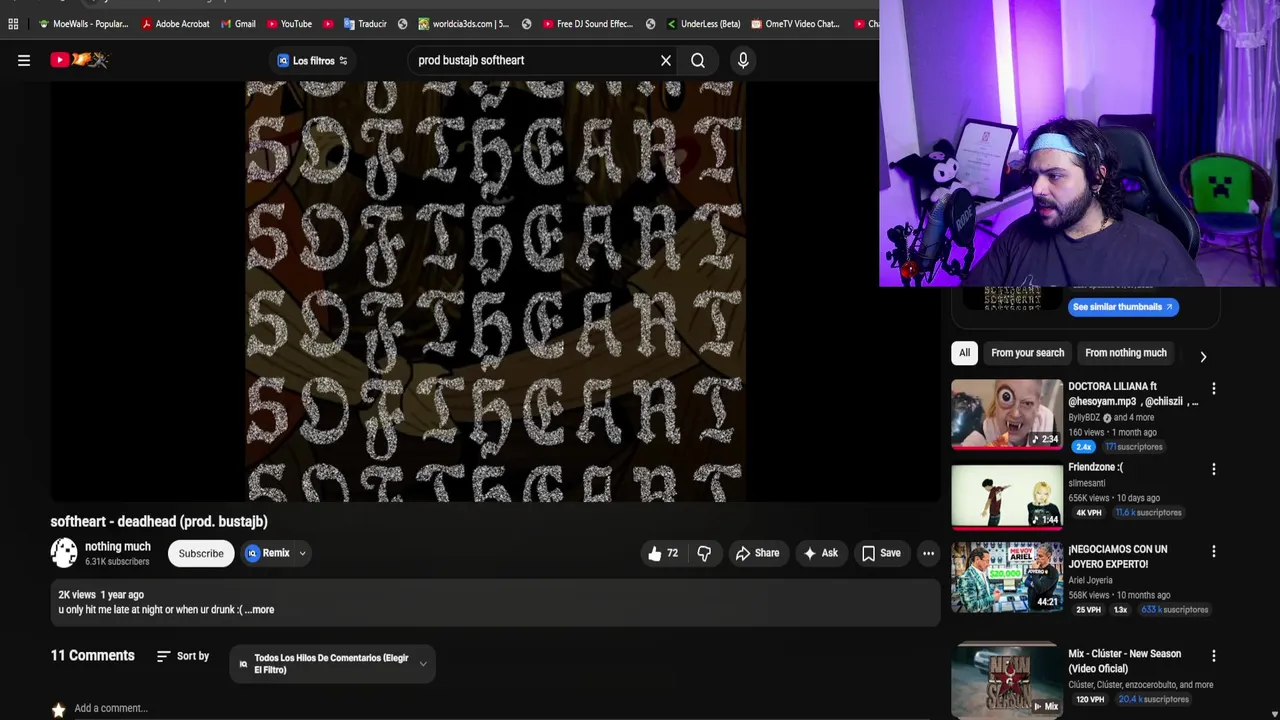This screenshot has height=720, width=1280.
Task: Open the Friendzone :( video title
Action: (1095, 467)
